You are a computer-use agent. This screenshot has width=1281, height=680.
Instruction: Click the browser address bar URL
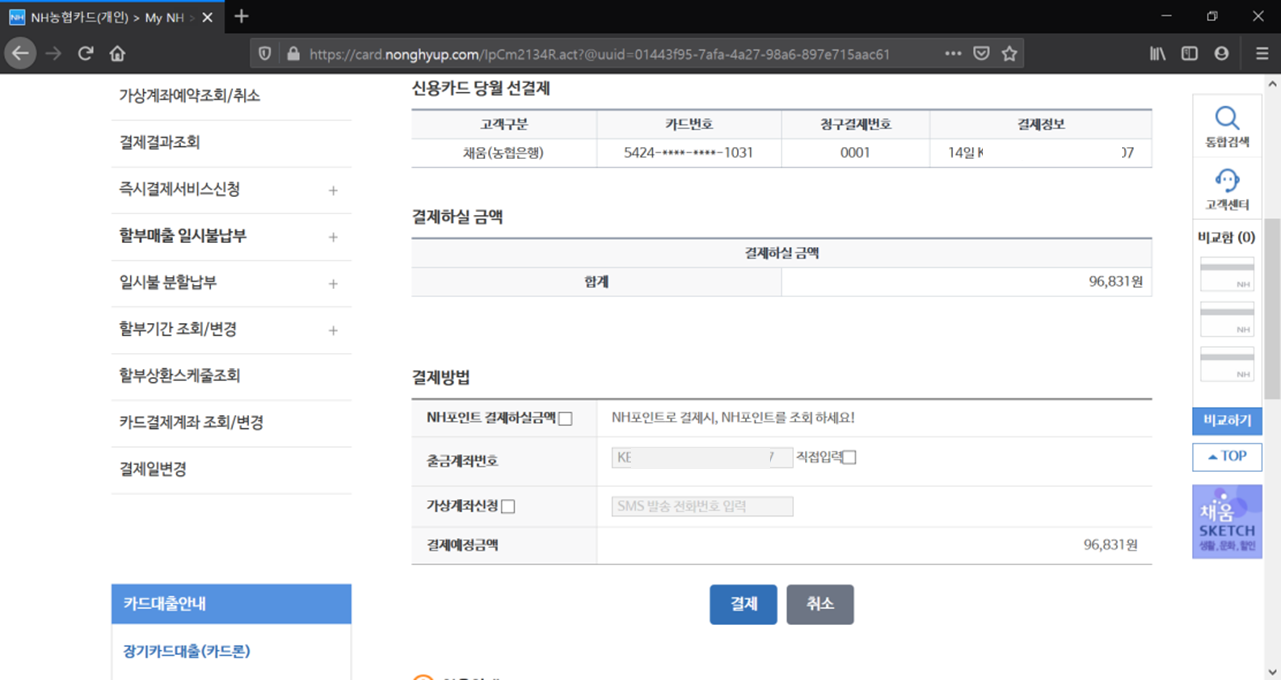pyautogui.click(x=600, y=54)
